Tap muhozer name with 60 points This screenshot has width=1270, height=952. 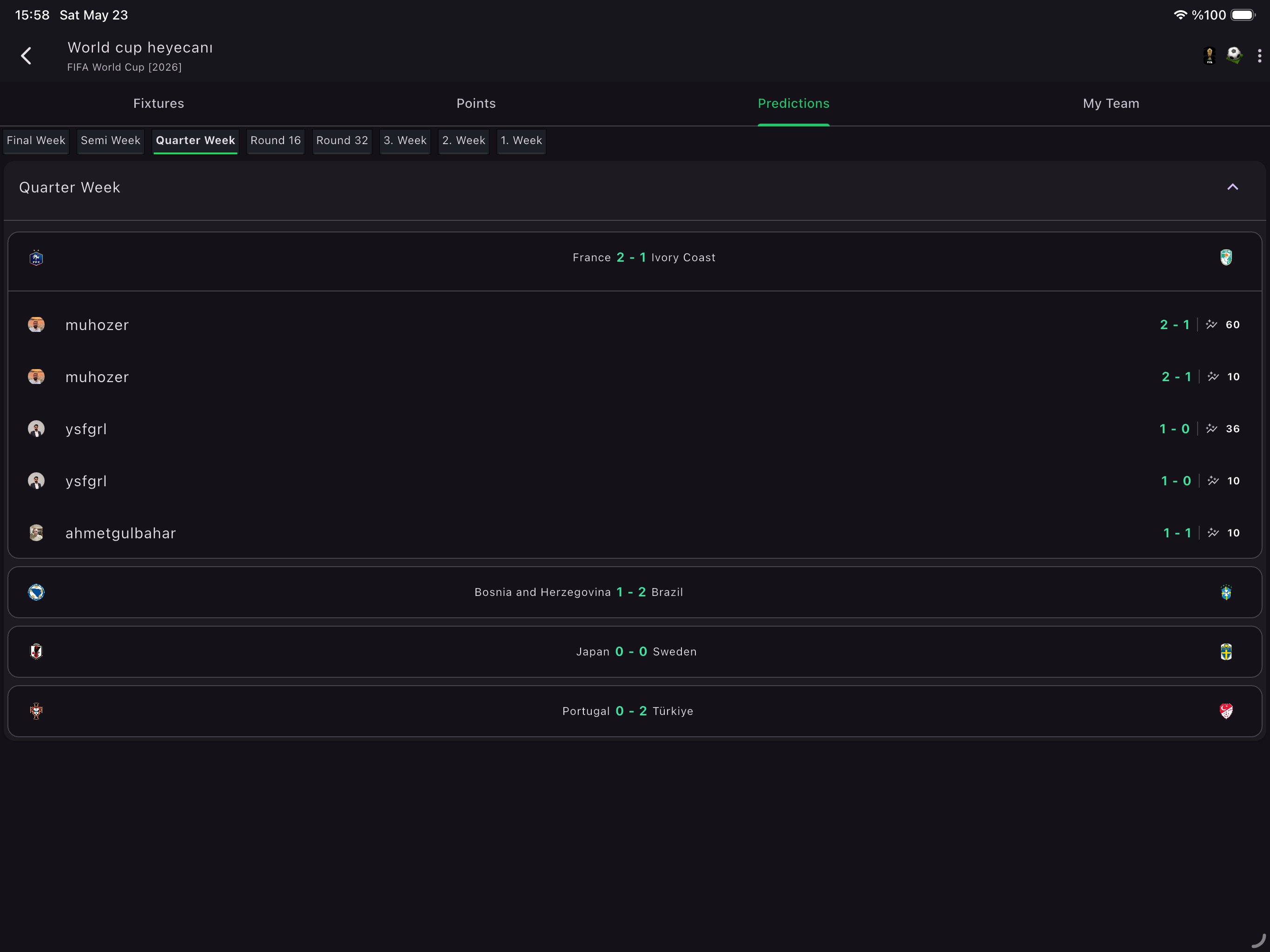click(x=97, y=325)
